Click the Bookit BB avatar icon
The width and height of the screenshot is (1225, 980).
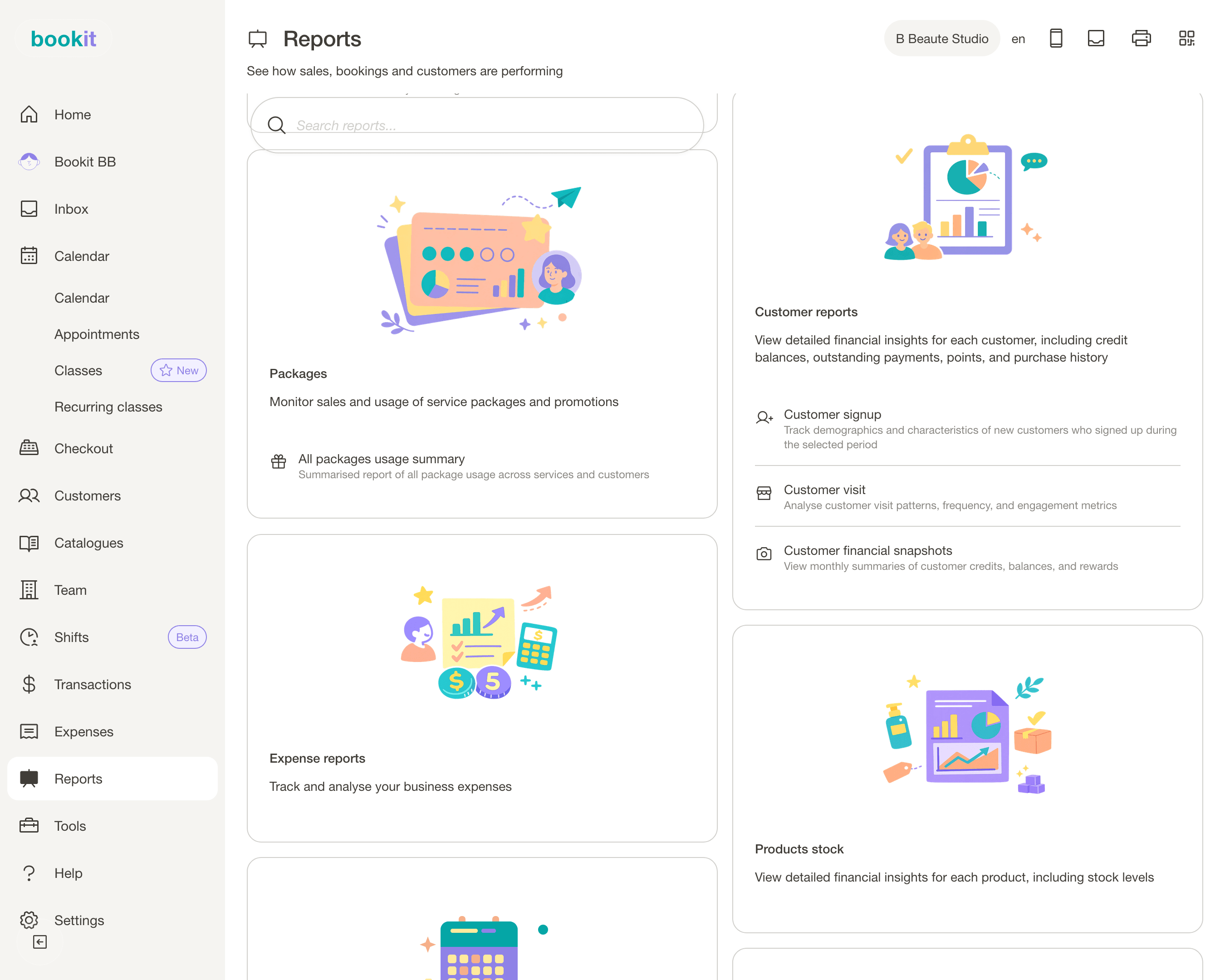(x=29, y=162)
